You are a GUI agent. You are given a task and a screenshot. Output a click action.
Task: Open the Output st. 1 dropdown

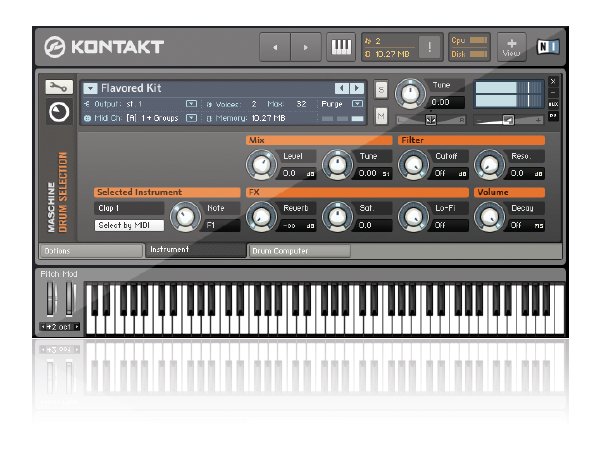191,104
